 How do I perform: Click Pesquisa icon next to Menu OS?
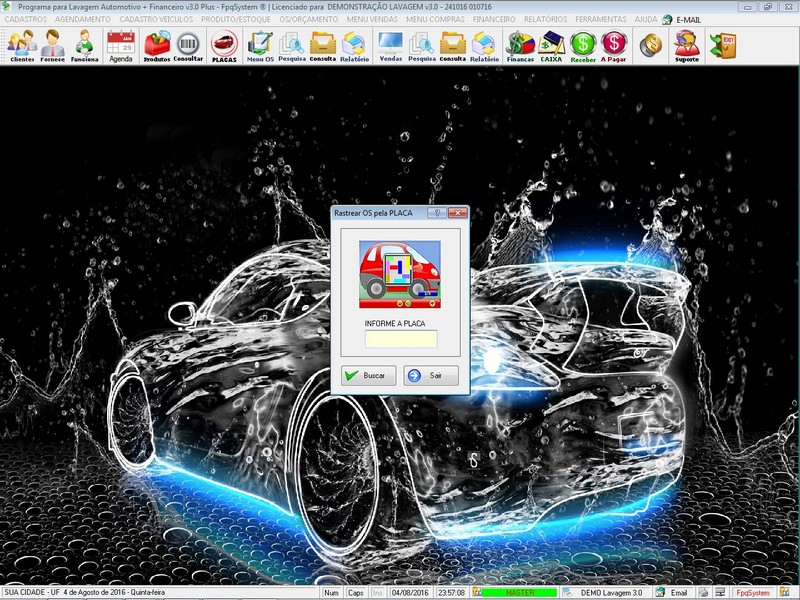point(292,46)
